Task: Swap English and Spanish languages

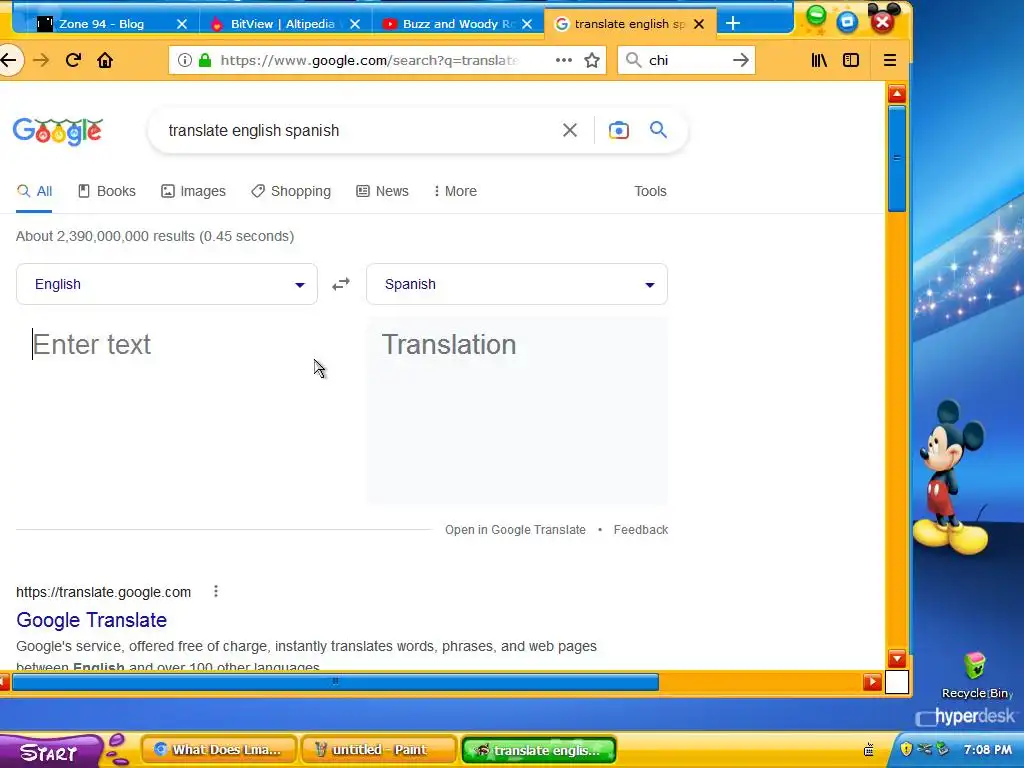Action: pyautogui.click(x=341, y=284)
